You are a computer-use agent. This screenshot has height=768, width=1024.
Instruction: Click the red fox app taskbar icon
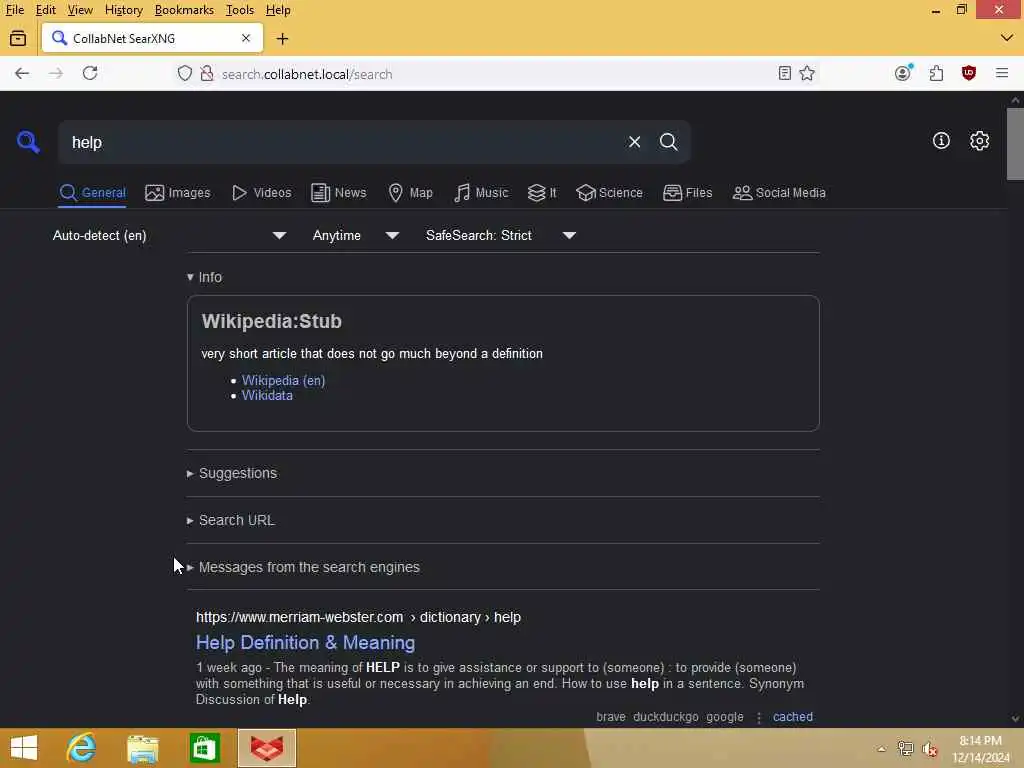point(267,748)
